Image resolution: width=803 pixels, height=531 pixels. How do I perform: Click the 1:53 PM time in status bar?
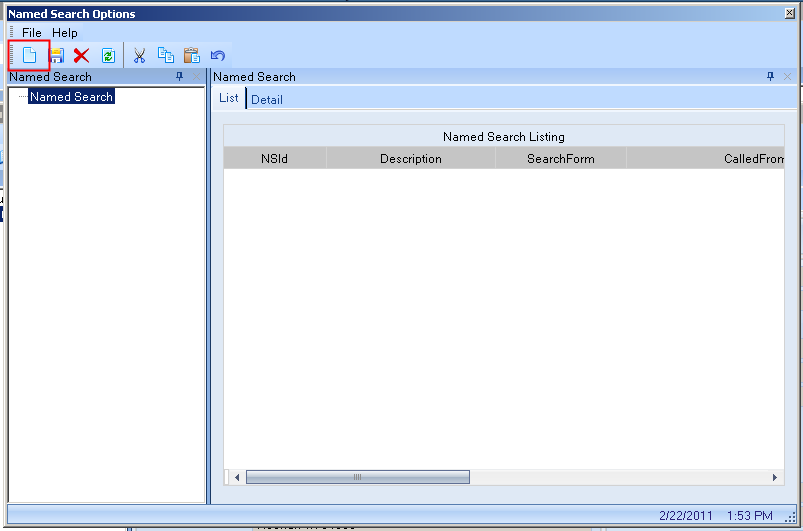pyautogui.click(x=750, y=516)
